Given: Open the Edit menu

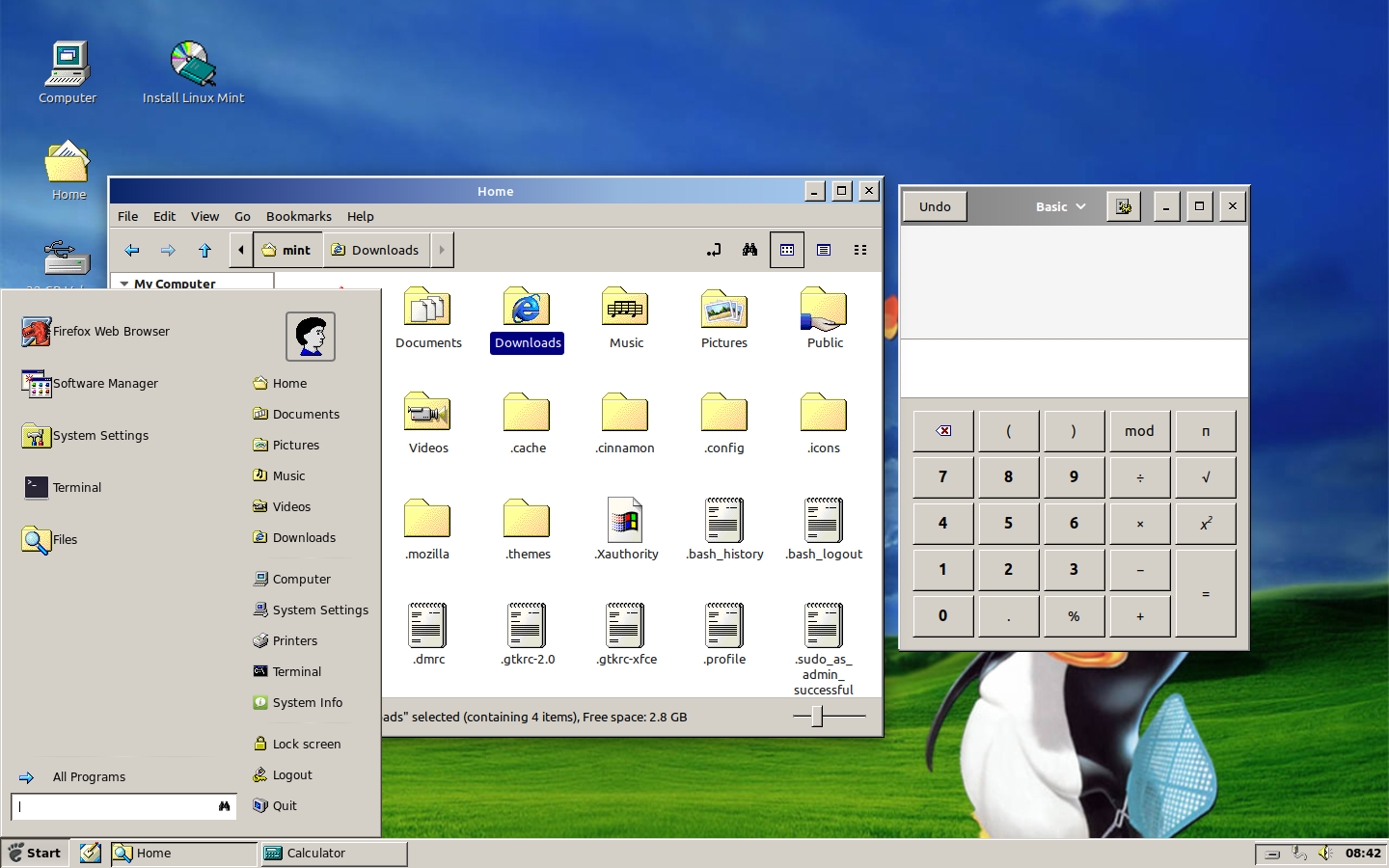Looking at the screenshot, I should point(164,216).
